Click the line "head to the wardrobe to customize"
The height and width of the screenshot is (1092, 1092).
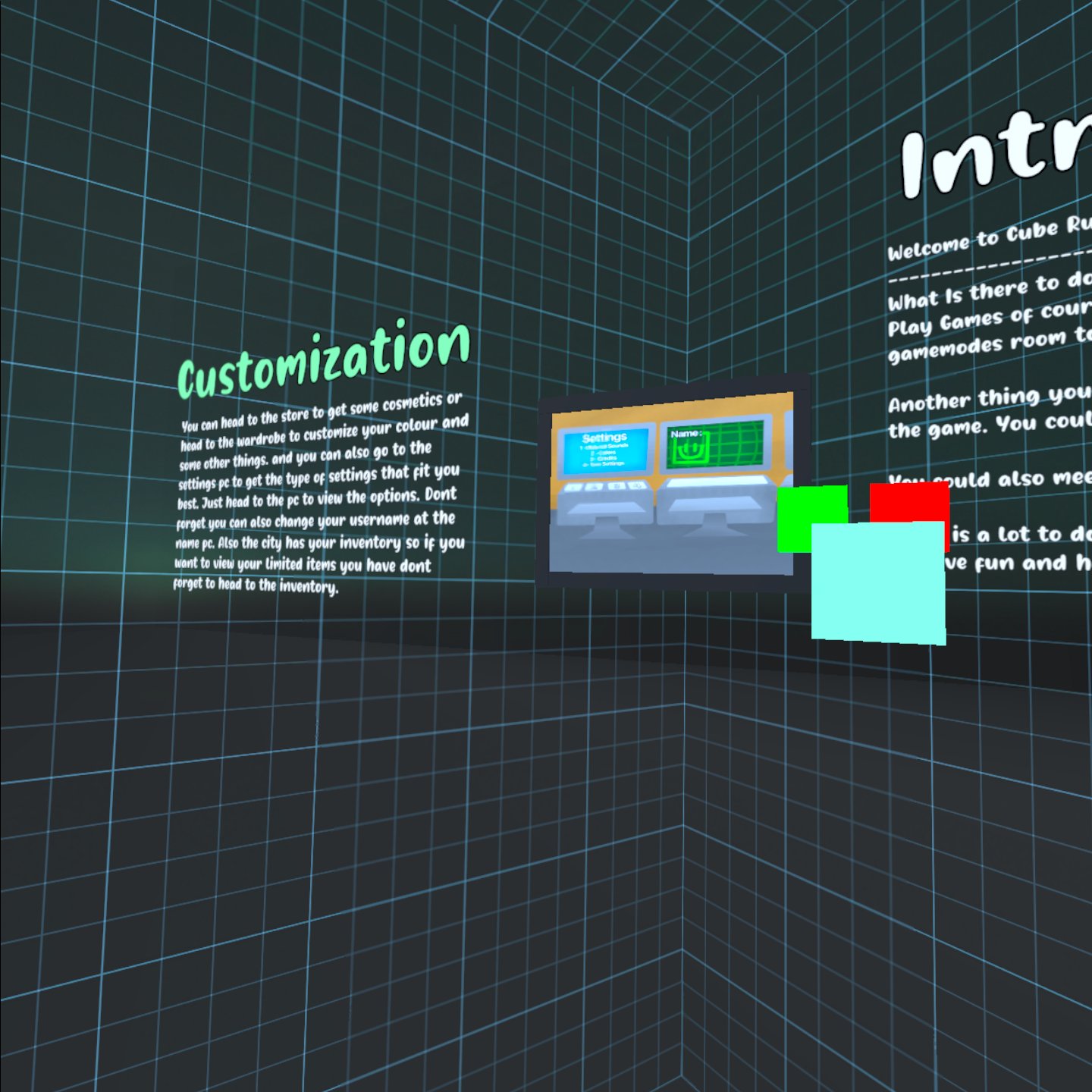coord(325,433)
